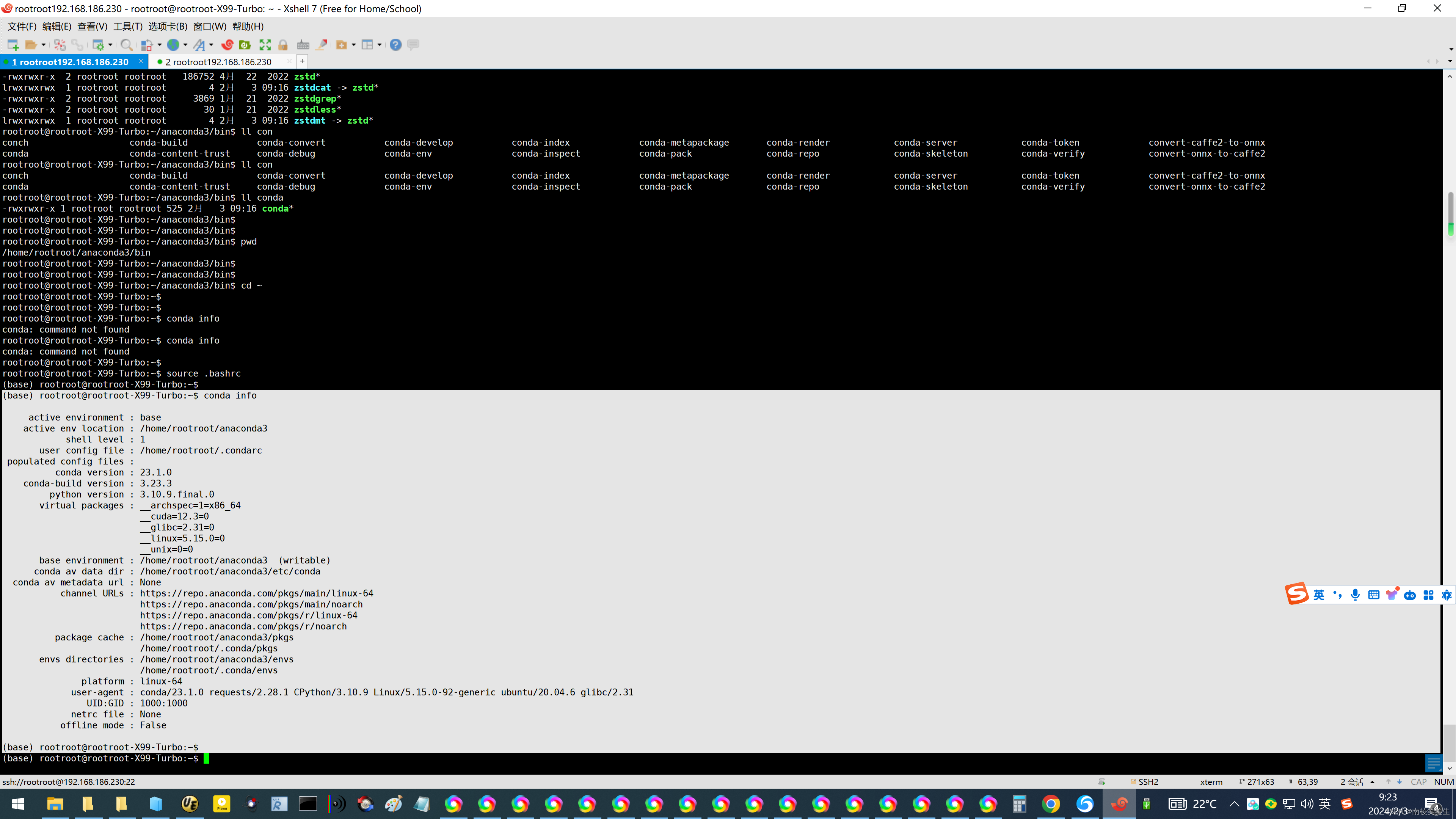Open the 选项卡(B) menu
The width and height of the screenshot is (1456, 819).
point(168,27)
